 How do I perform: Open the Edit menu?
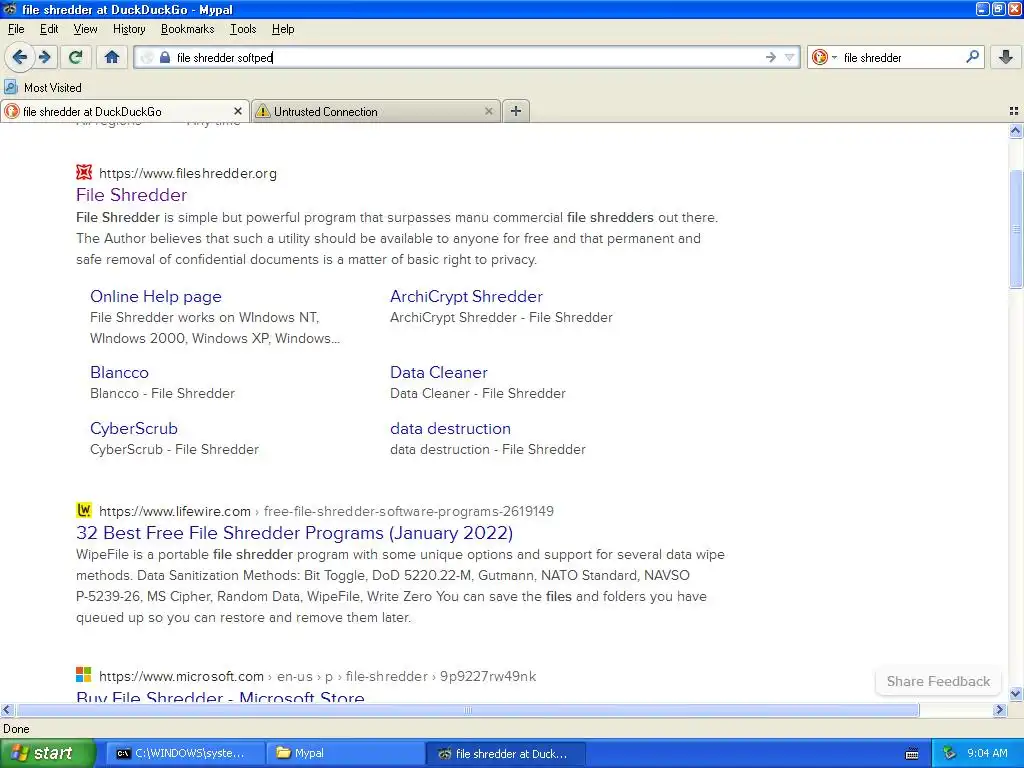(x=49, y=29)
